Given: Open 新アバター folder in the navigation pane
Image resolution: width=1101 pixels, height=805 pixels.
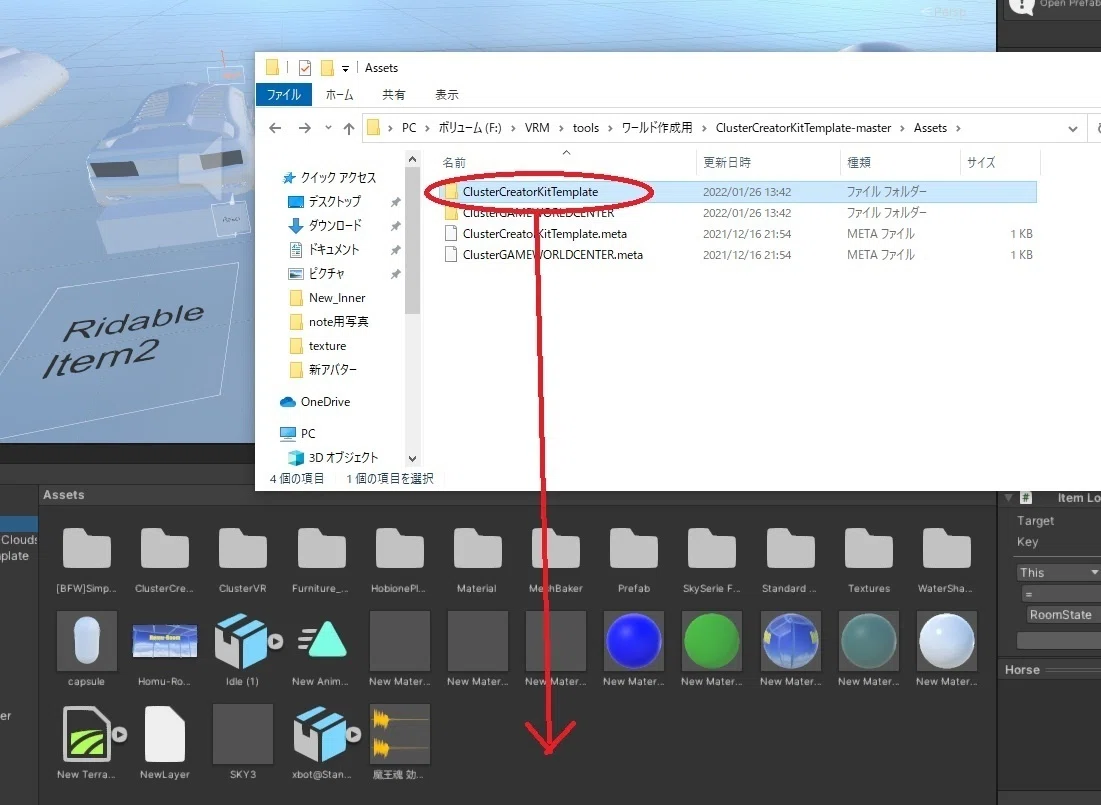Looking at the screenshot, I should 332,369.
